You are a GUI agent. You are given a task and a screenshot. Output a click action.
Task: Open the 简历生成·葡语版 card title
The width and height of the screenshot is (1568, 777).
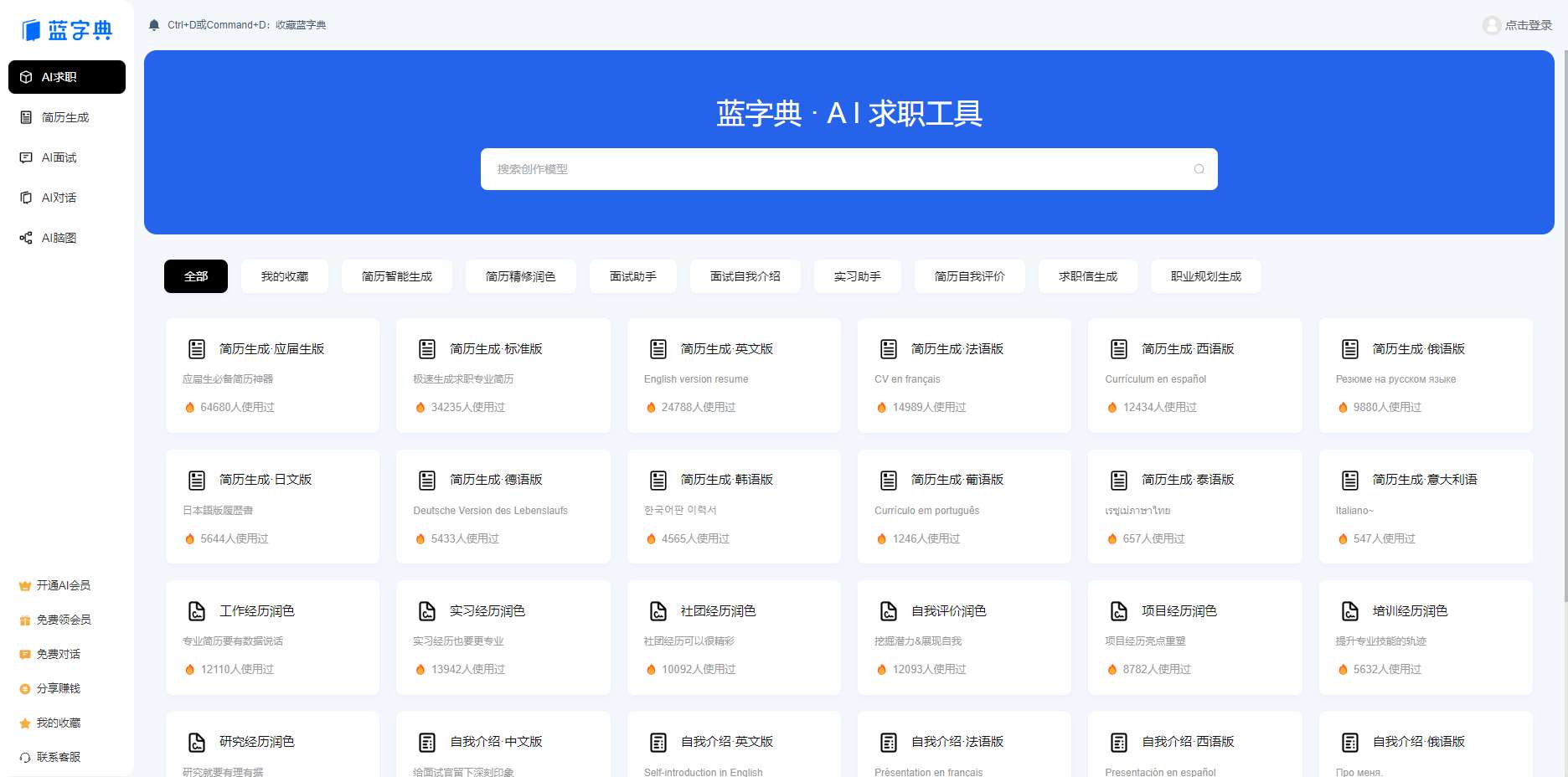pyautogui.click(x=957, y=480)
